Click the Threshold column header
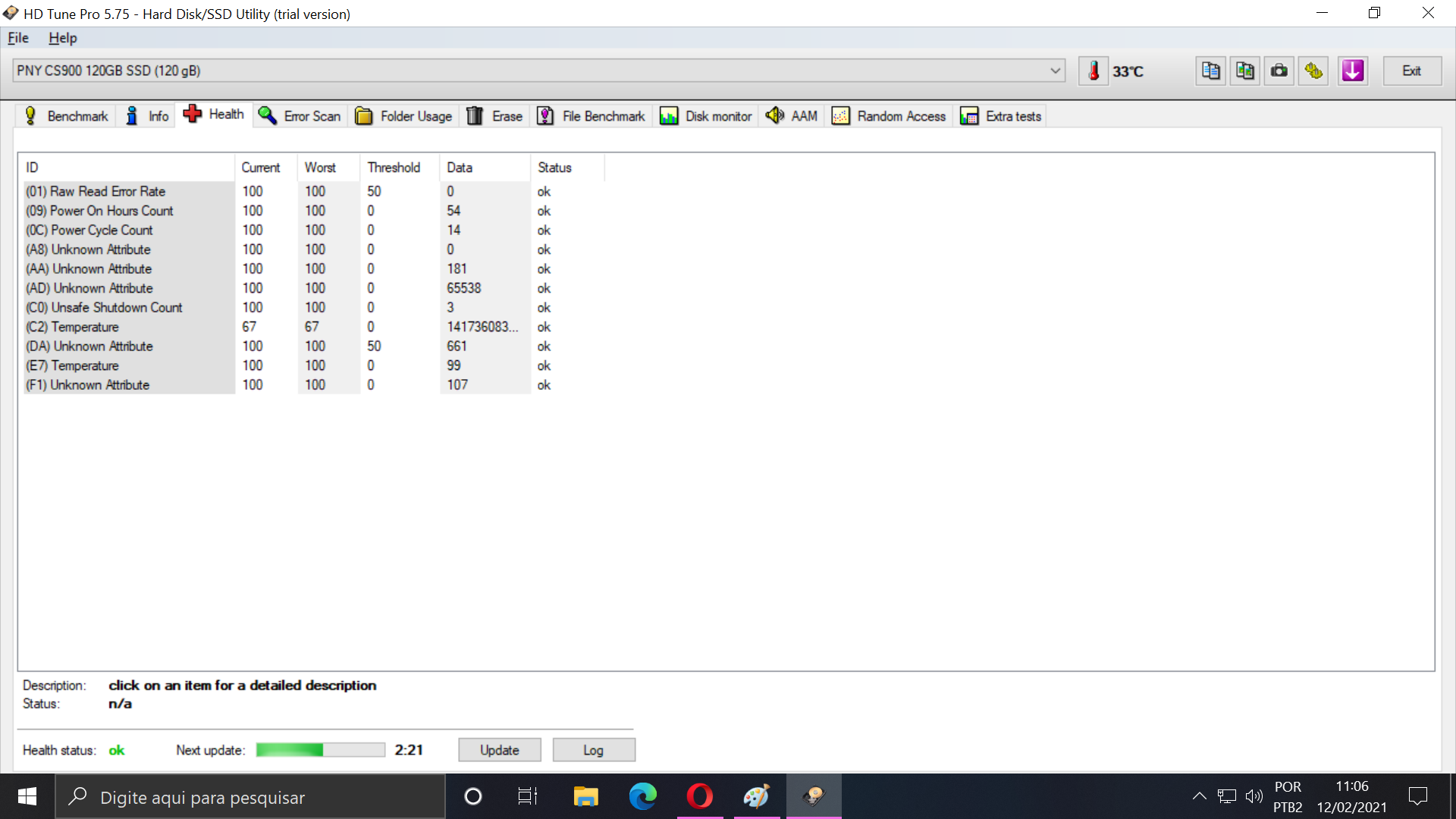This screenshot has height=819, width=1456. 400,168
